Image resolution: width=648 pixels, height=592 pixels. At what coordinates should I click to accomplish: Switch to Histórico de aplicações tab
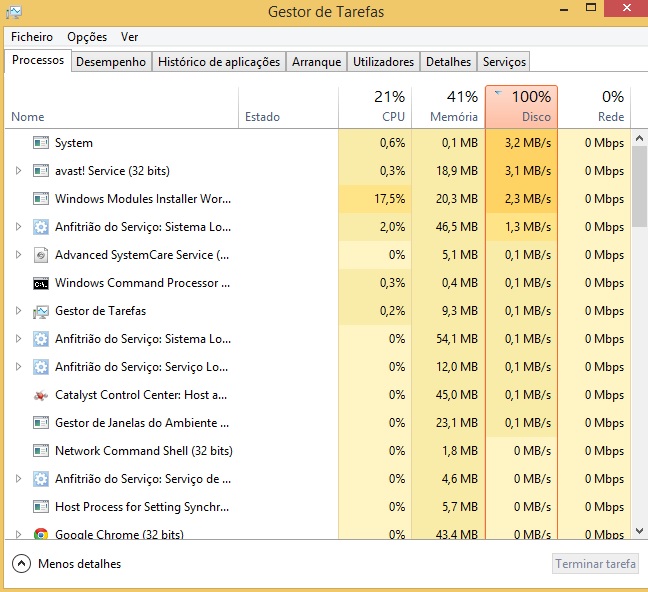pyautogui.click(x=219, y=62)
